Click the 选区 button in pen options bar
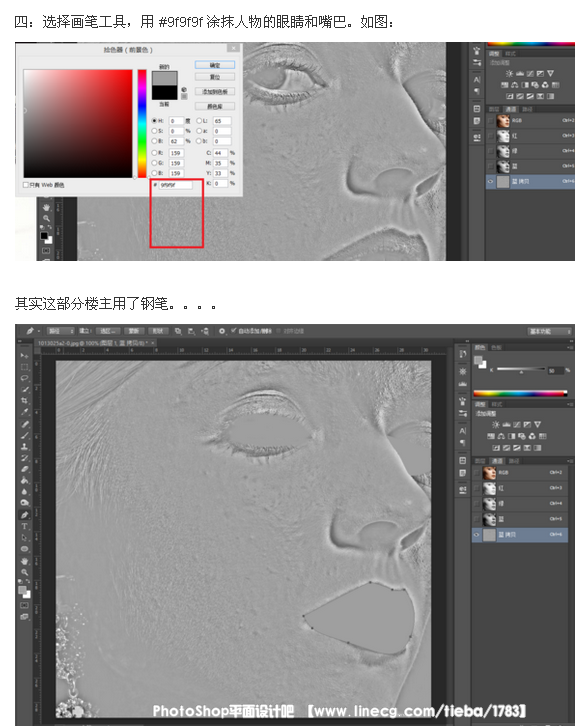Screen dimensions: 576x728 coord(108,331)
